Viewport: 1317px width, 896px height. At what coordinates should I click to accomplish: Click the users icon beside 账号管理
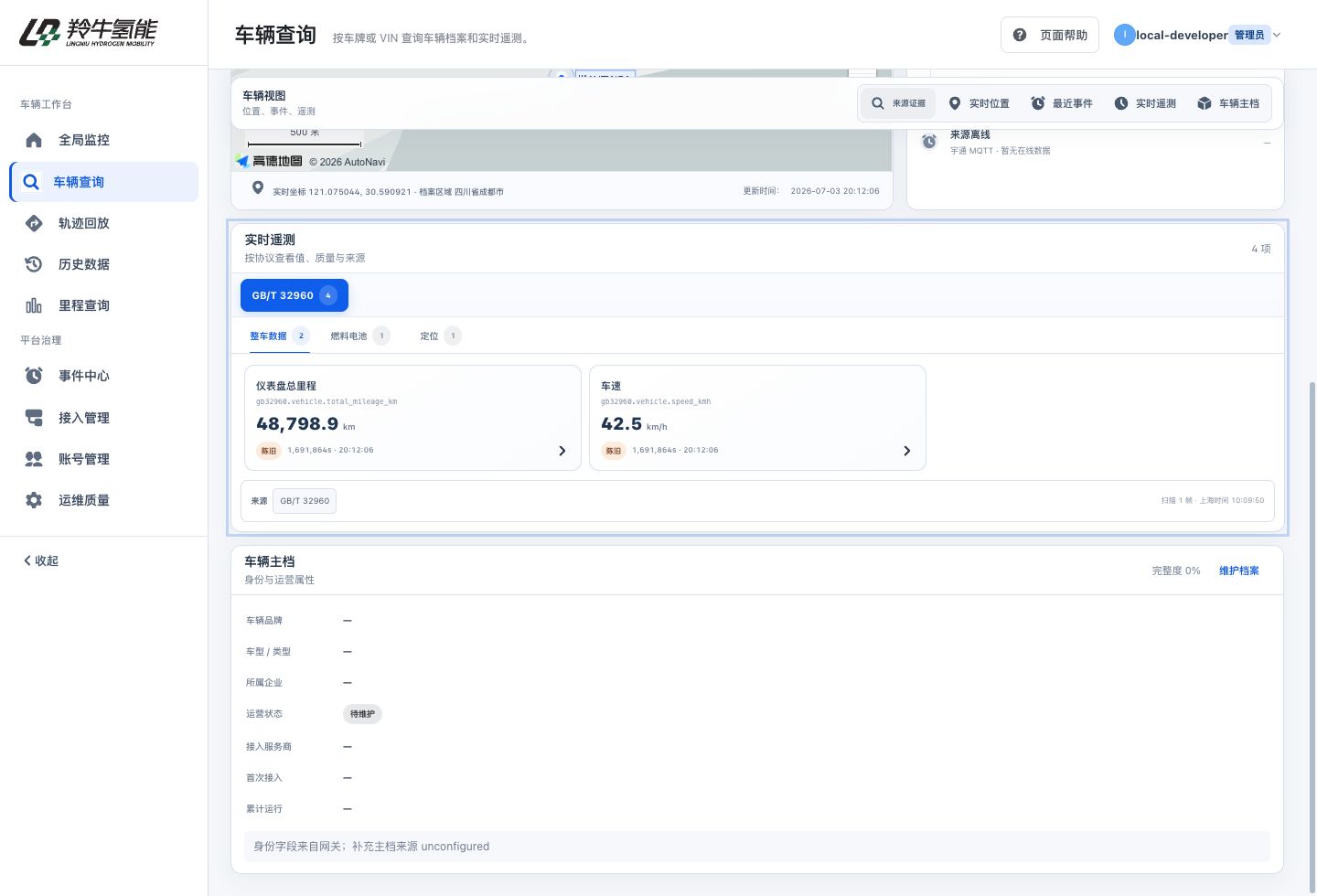point(34,459)
